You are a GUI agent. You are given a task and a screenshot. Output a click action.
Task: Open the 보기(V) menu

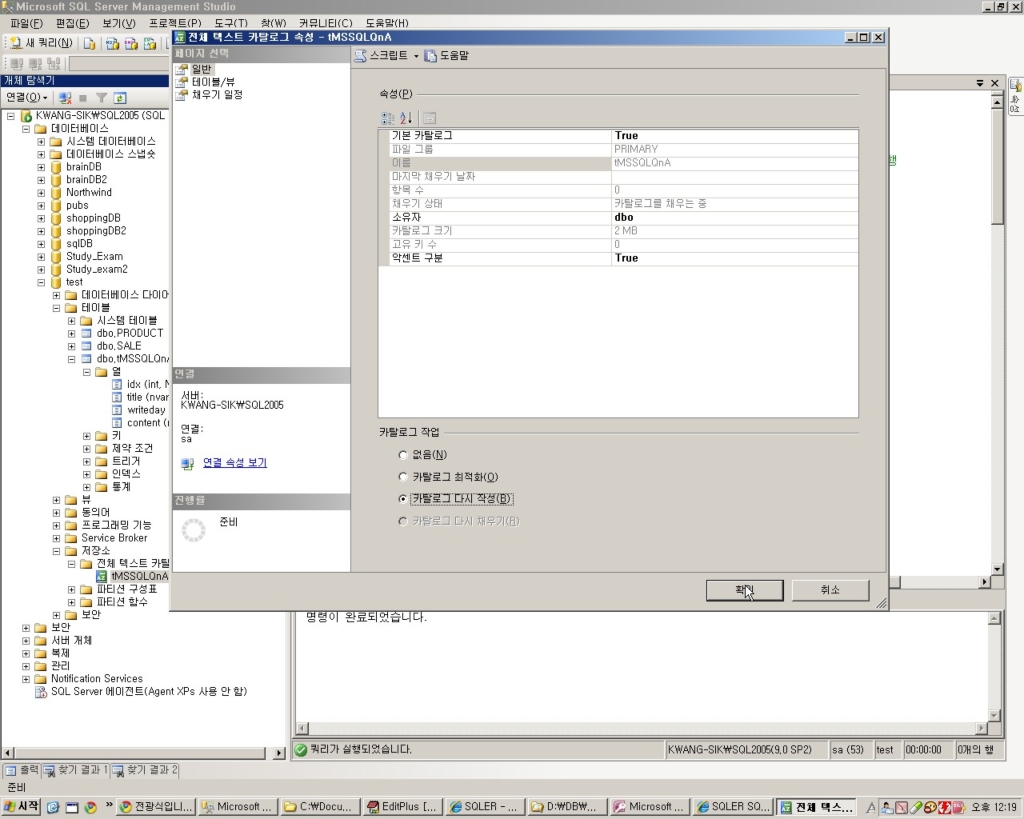118,23
